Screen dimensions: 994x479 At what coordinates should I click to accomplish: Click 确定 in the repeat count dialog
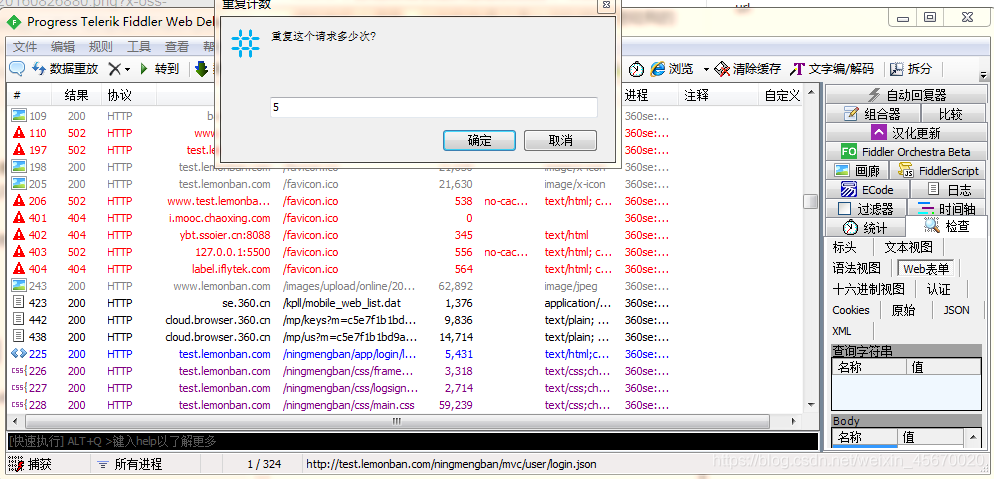point(479,141)
